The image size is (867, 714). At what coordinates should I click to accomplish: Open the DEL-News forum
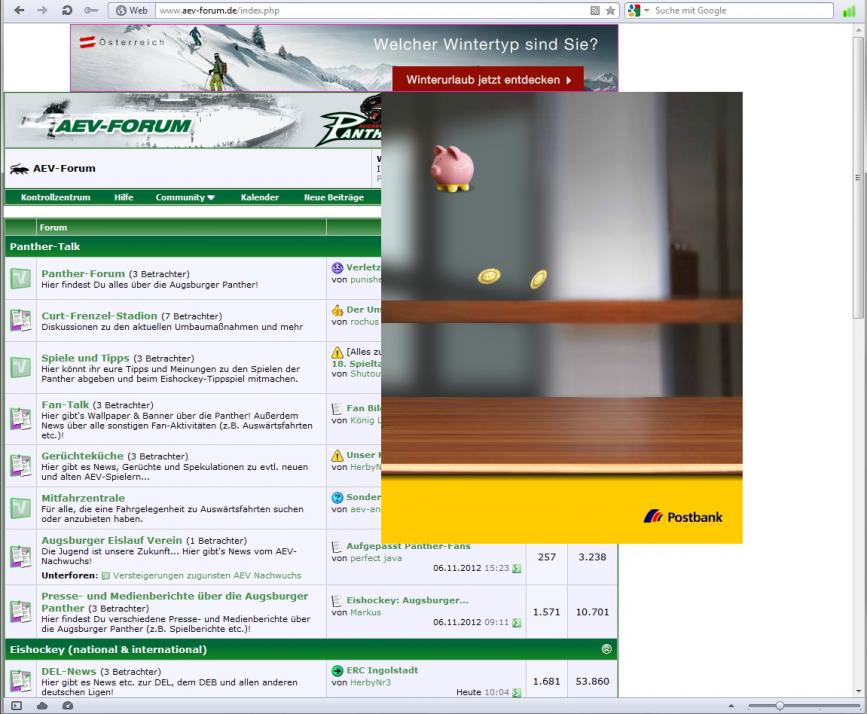69,671
